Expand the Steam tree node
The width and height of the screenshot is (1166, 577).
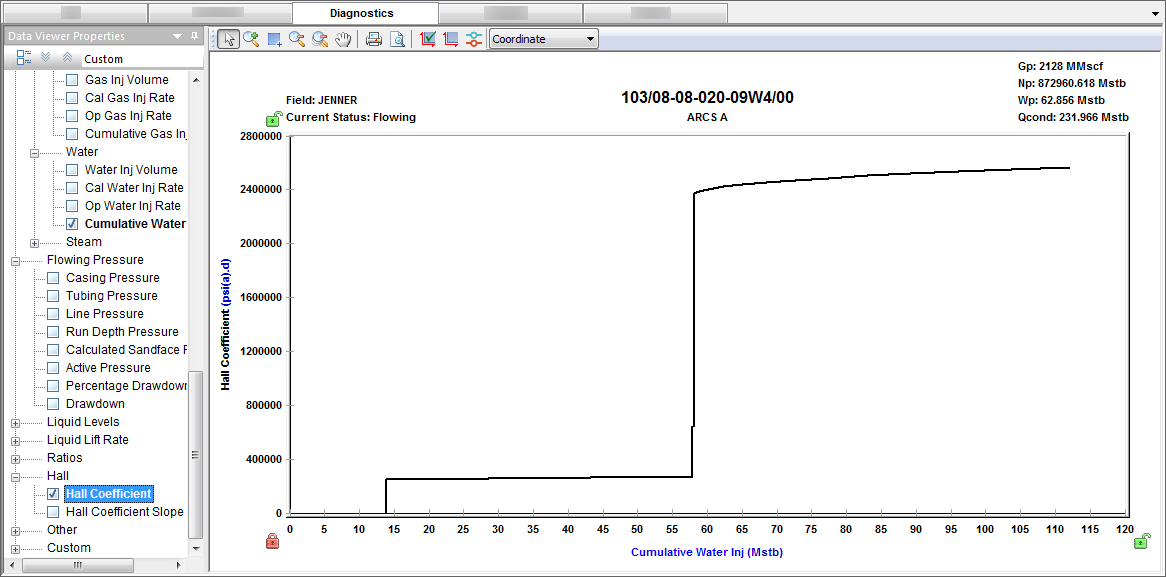pyautogui.click(x=34, y=242)
